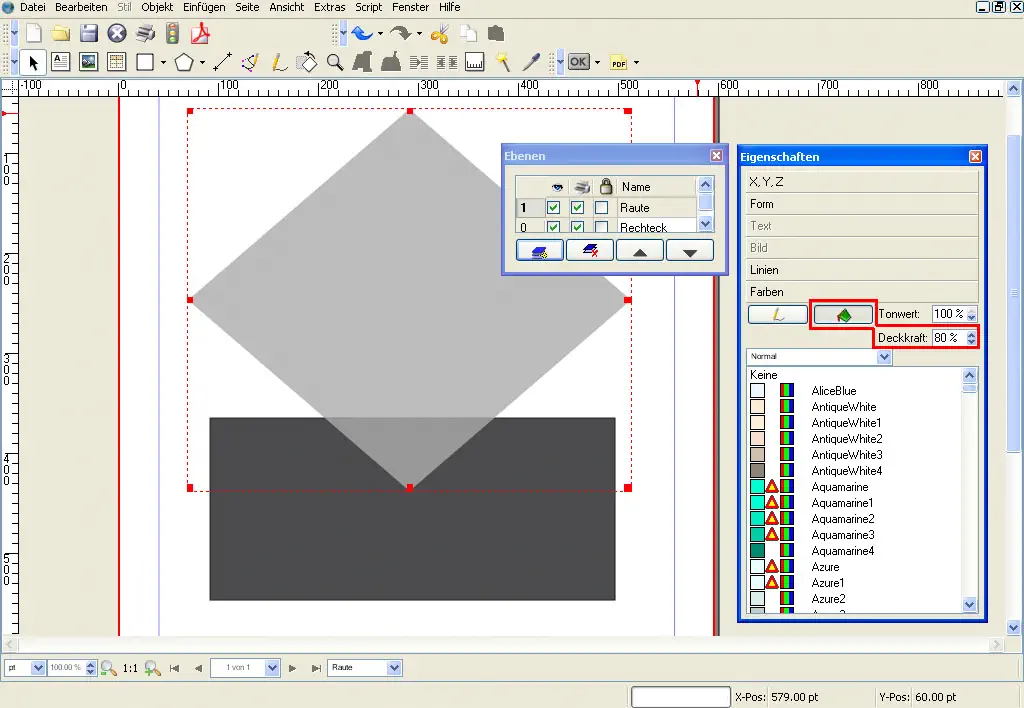Viewport: 1024px width, 708px height.
Task: Lock the Rechteck layer
Action: pyautogui.click(x=601, y=226)
